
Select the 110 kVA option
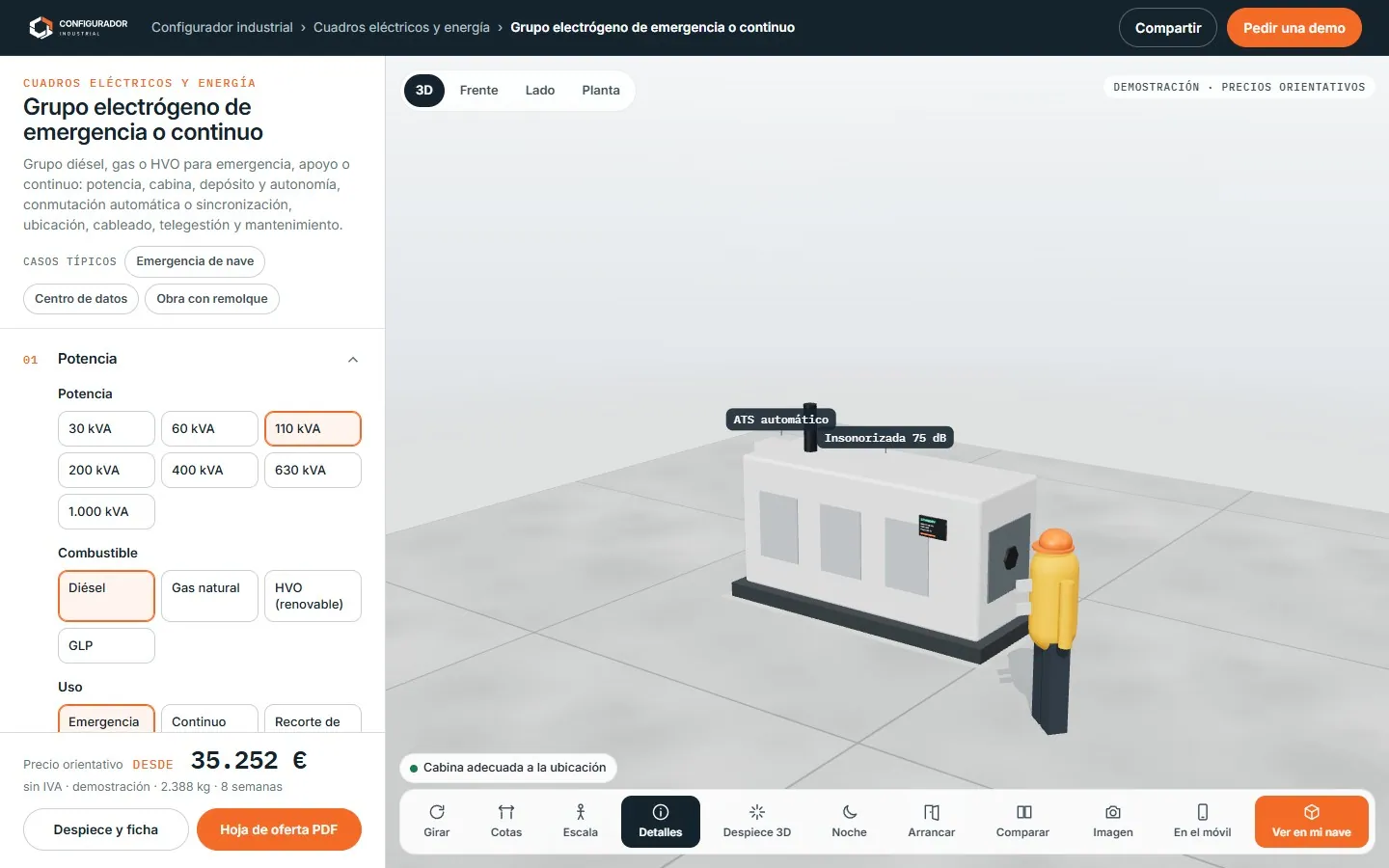pos(313,429)
